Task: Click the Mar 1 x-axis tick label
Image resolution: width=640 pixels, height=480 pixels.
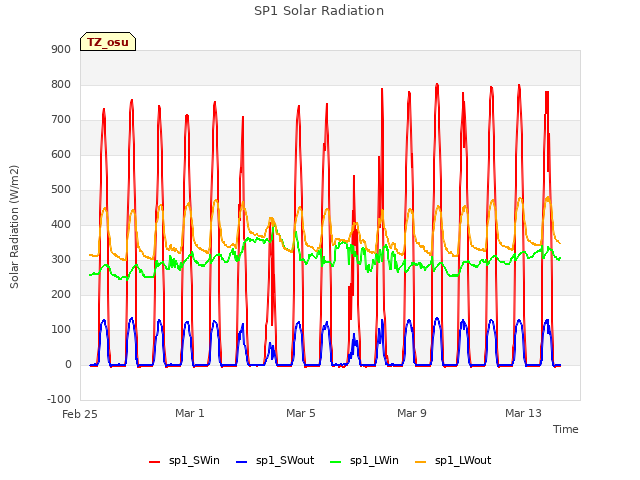Action: pos(190,413)
